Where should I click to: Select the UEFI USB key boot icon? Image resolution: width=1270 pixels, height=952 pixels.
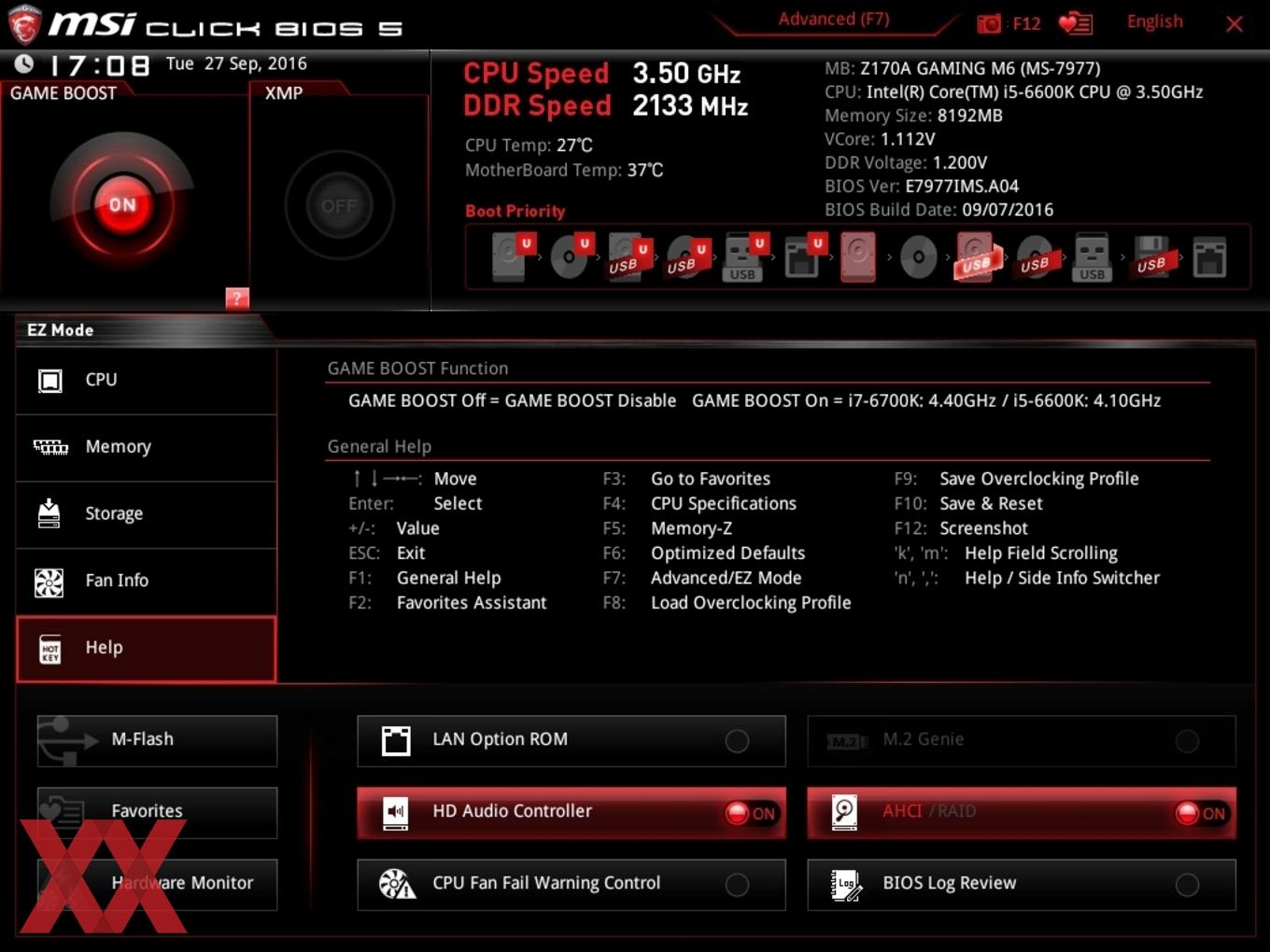point(744,257)
